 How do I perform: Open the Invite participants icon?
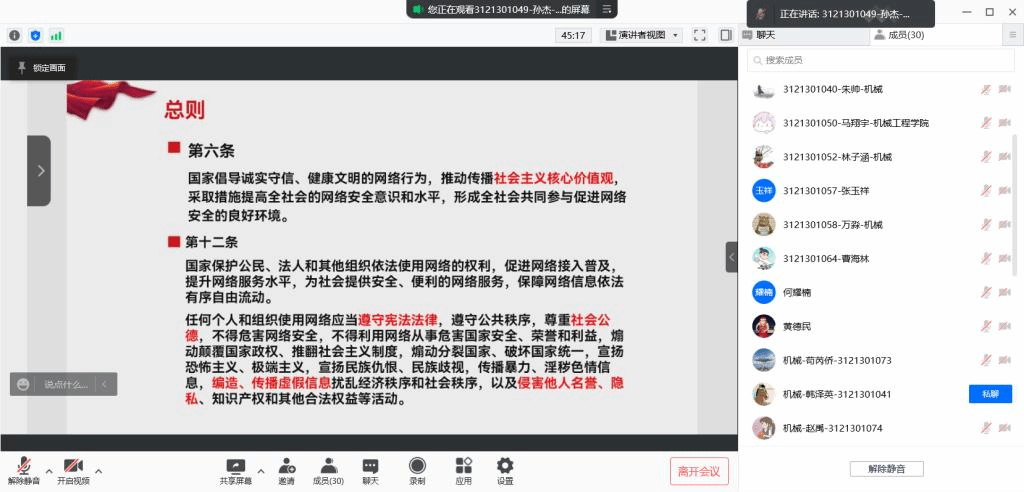pos(287,467)
